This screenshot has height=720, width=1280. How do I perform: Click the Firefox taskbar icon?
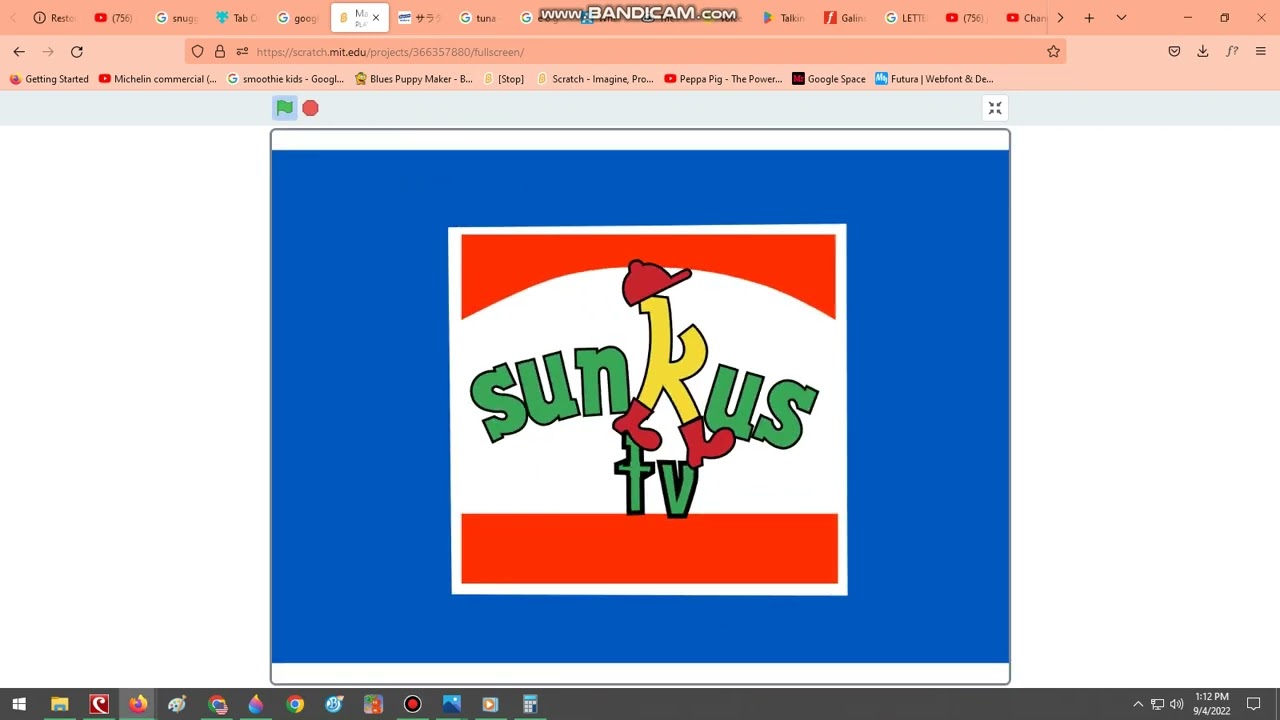coord(137,704)
